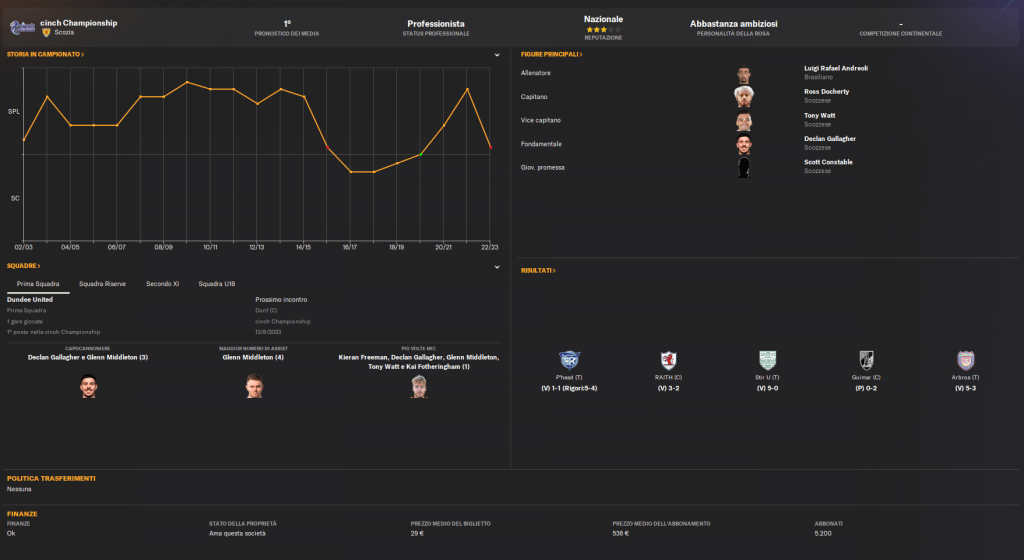Image resolution: width=1024 pixels, height=560 pixels.
Task: Click Tony Watt's portrait icon
Action: click(x=743, y=121)
